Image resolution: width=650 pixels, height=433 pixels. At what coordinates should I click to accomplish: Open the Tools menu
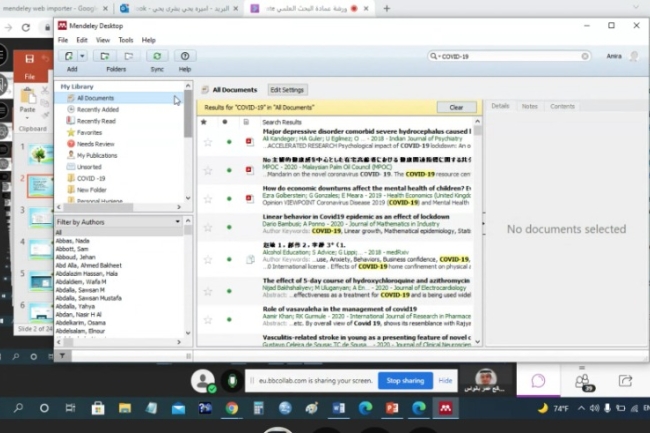[126, 40]
